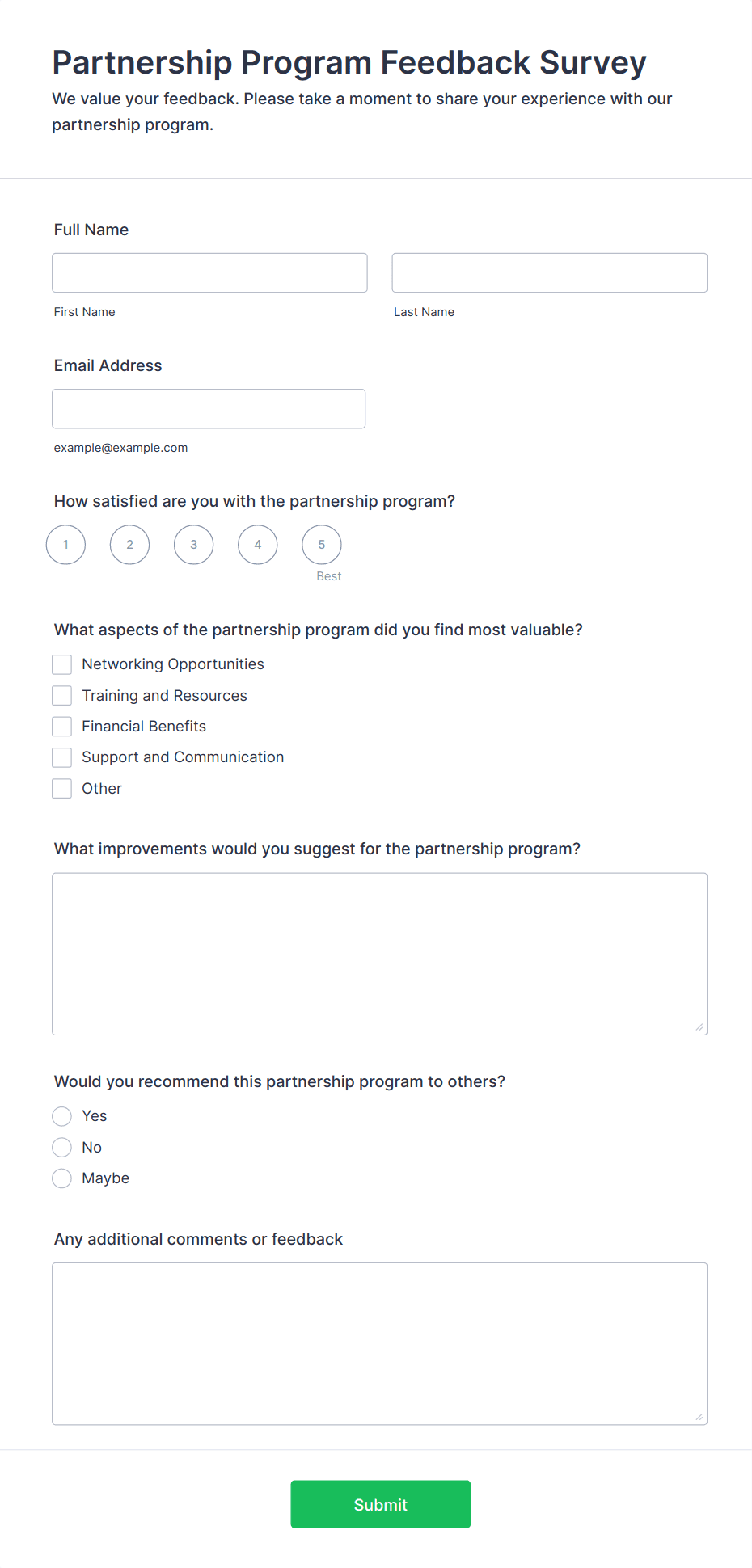Choose No for recommending the program
752x1568 pixels.
tap(62, 1148)
